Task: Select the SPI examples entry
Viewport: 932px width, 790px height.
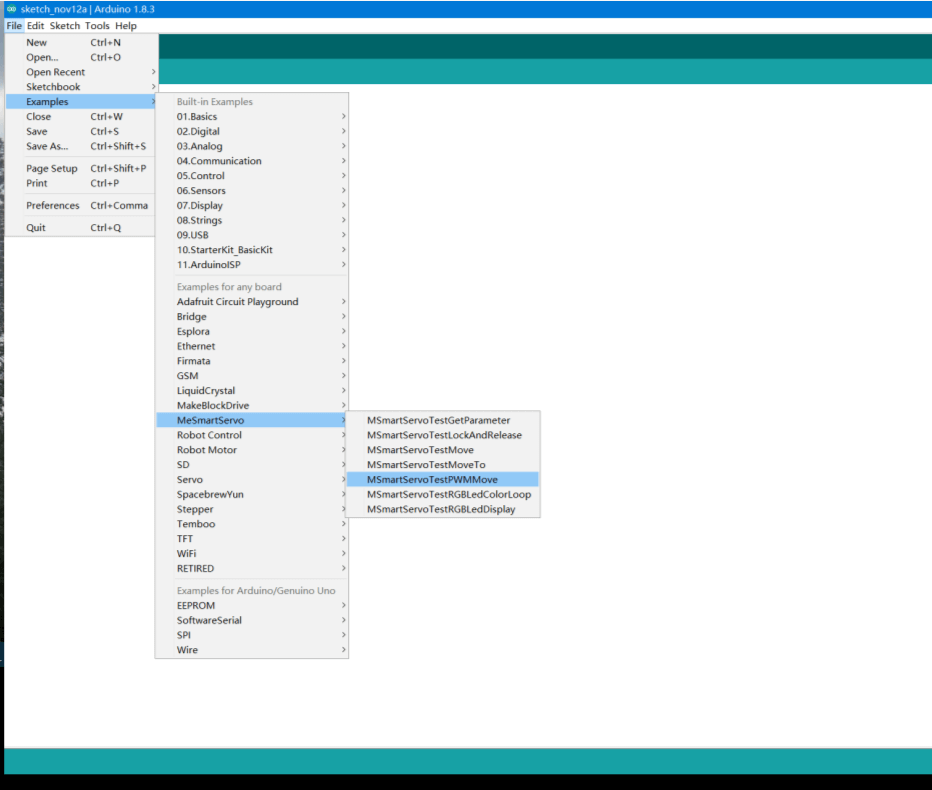Action: 252,635
